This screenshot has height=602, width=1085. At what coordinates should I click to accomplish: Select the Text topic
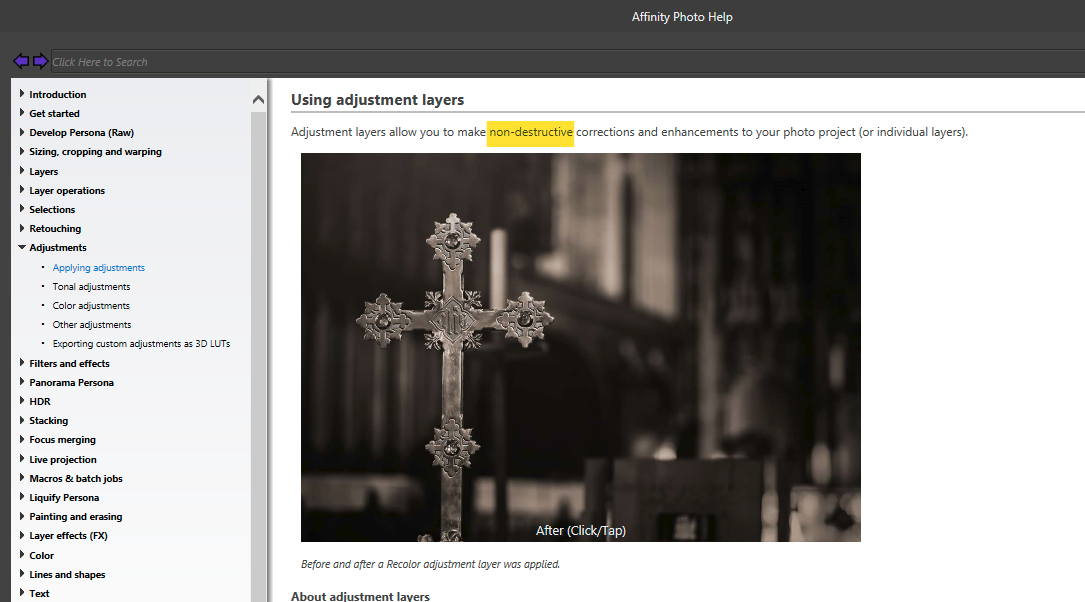(x=39, y=594)
